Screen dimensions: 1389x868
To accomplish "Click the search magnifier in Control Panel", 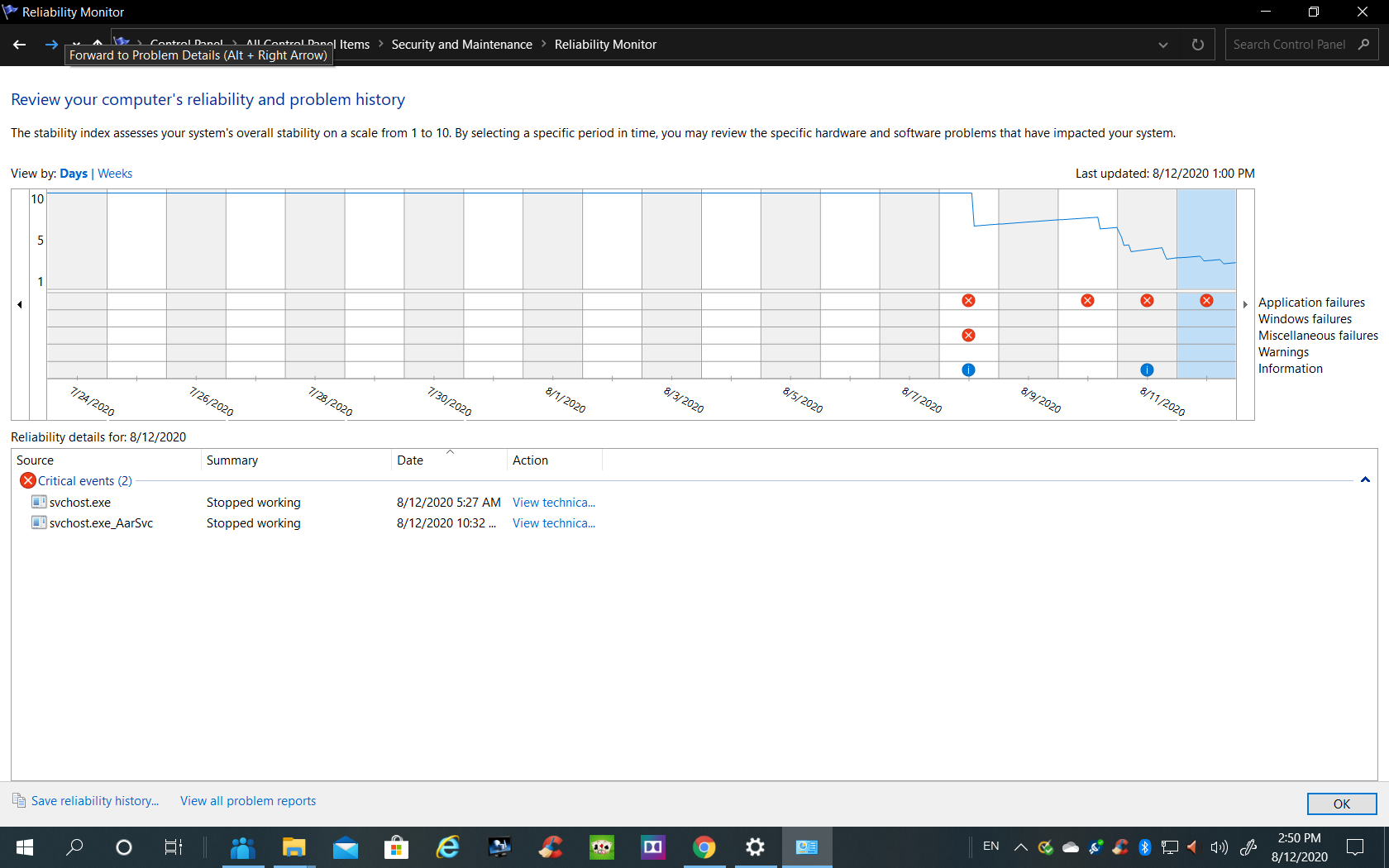I will tap(1364, 45).
